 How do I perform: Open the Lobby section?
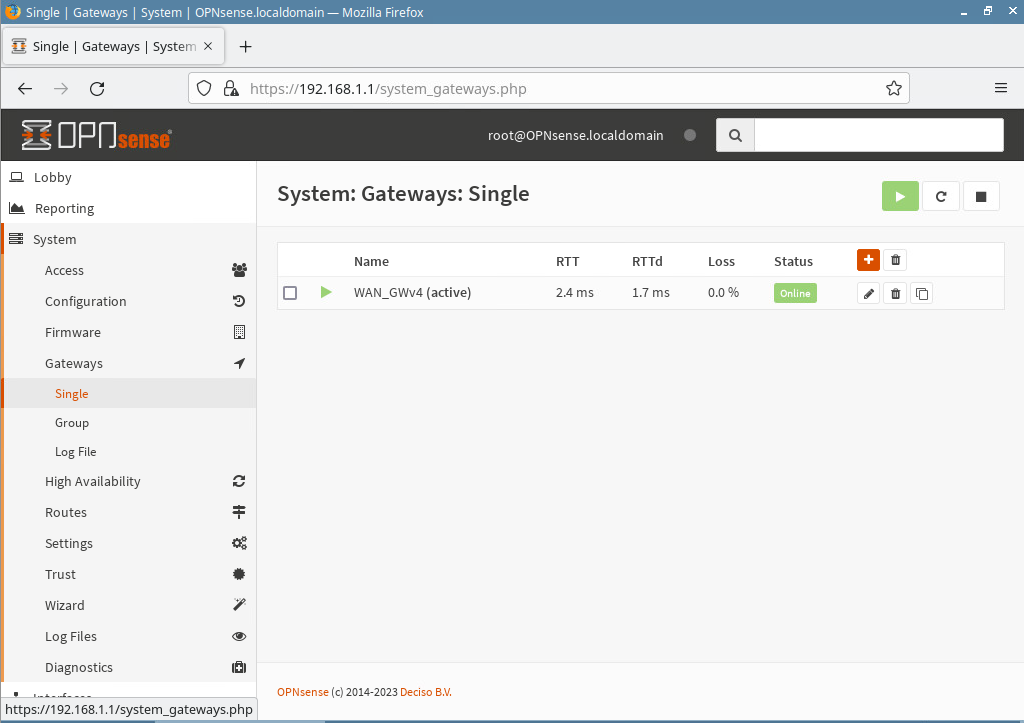point(52,177)
